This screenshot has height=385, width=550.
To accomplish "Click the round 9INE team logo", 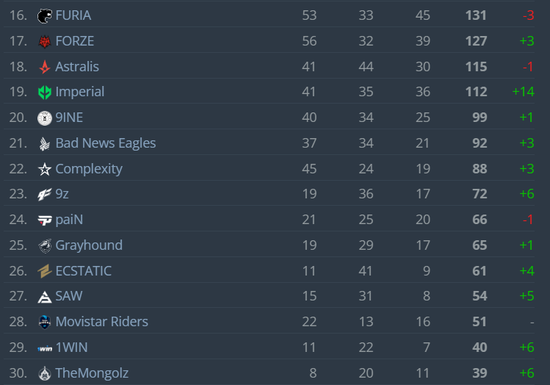I will [x=45, y=118].
